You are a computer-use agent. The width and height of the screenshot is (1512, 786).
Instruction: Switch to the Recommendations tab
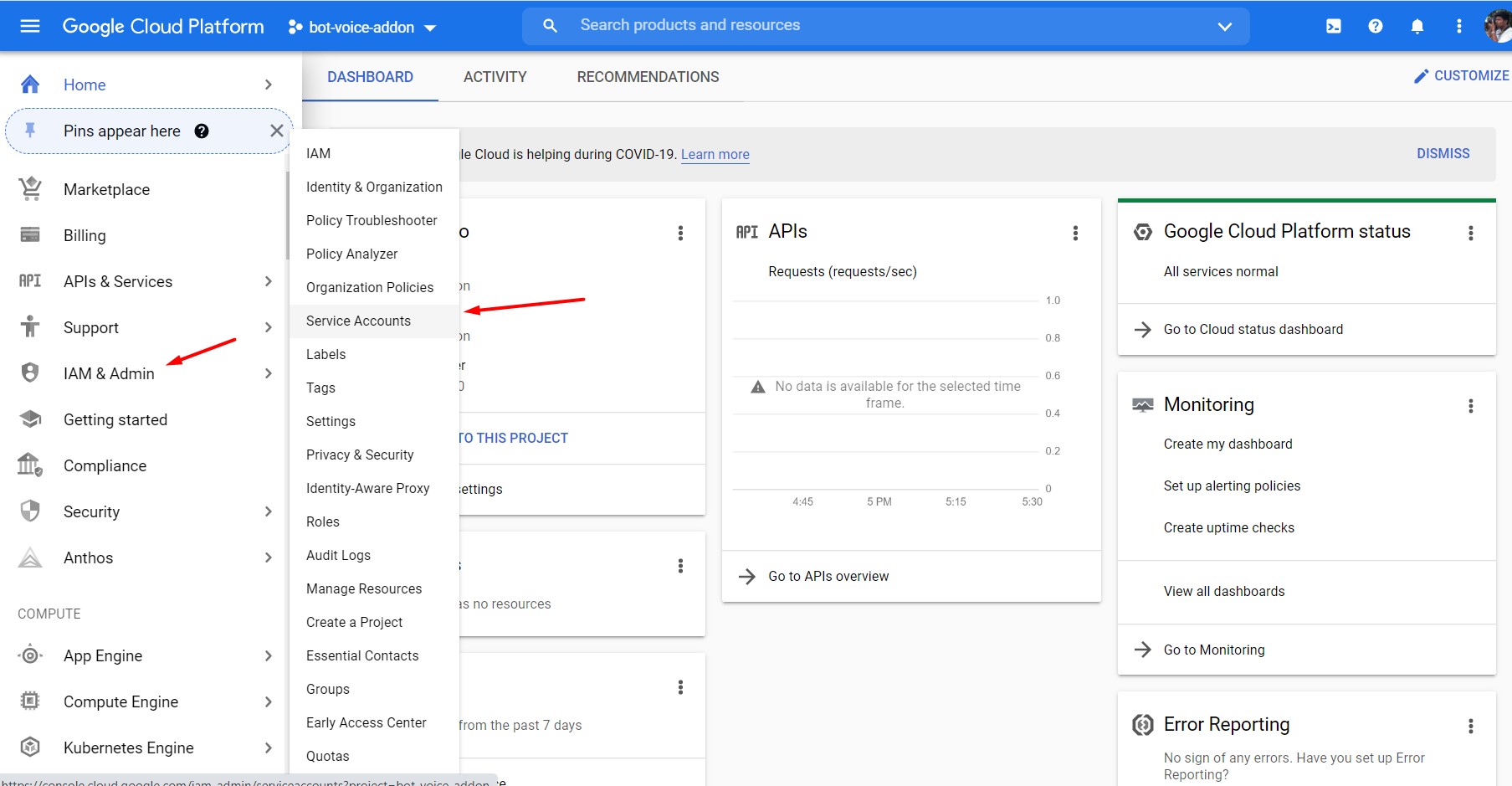pyautogui.click(x=648, y=77)
